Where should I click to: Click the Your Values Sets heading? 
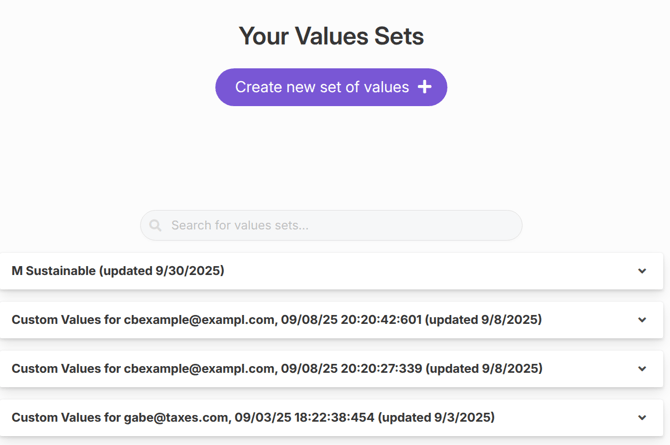point(331,37)
